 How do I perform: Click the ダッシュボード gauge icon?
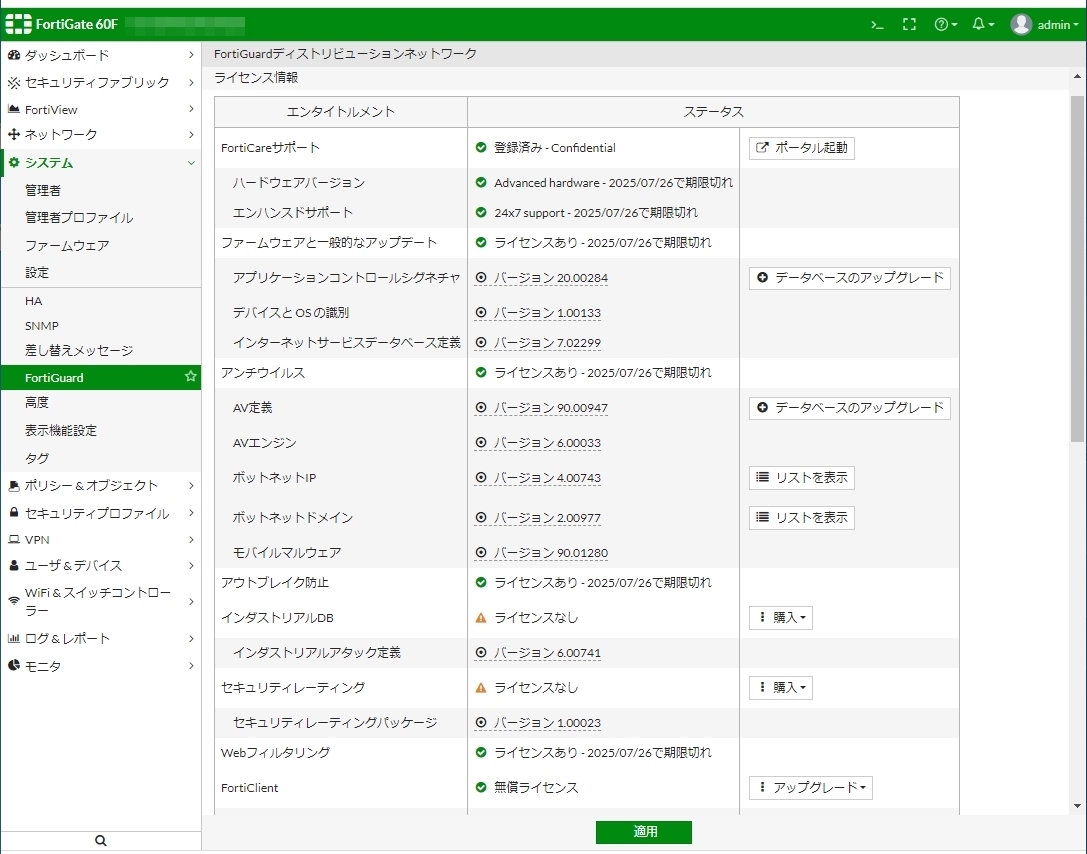pyautogui.click(x=13, y=55)
